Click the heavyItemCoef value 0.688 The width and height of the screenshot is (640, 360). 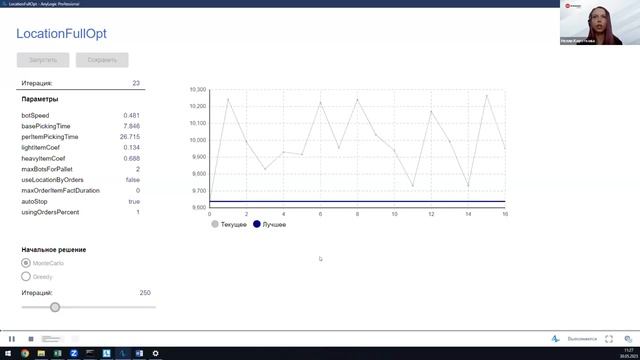(x=131, y=158)
